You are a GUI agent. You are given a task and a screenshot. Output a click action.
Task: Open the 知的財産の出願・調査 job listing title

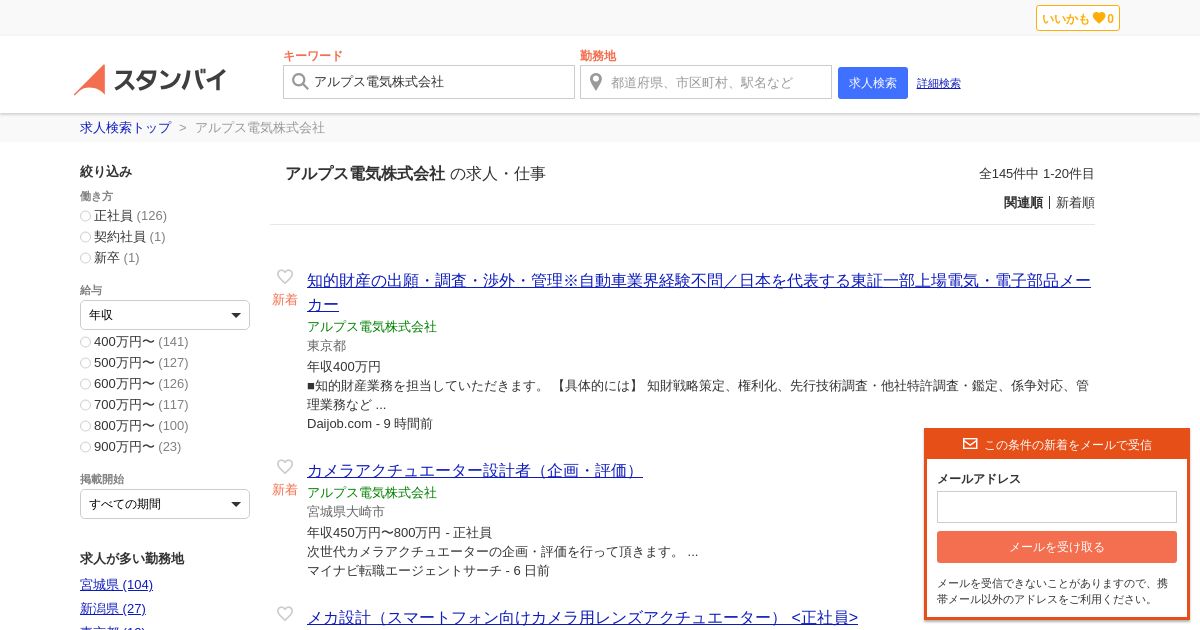click(699, 292)
